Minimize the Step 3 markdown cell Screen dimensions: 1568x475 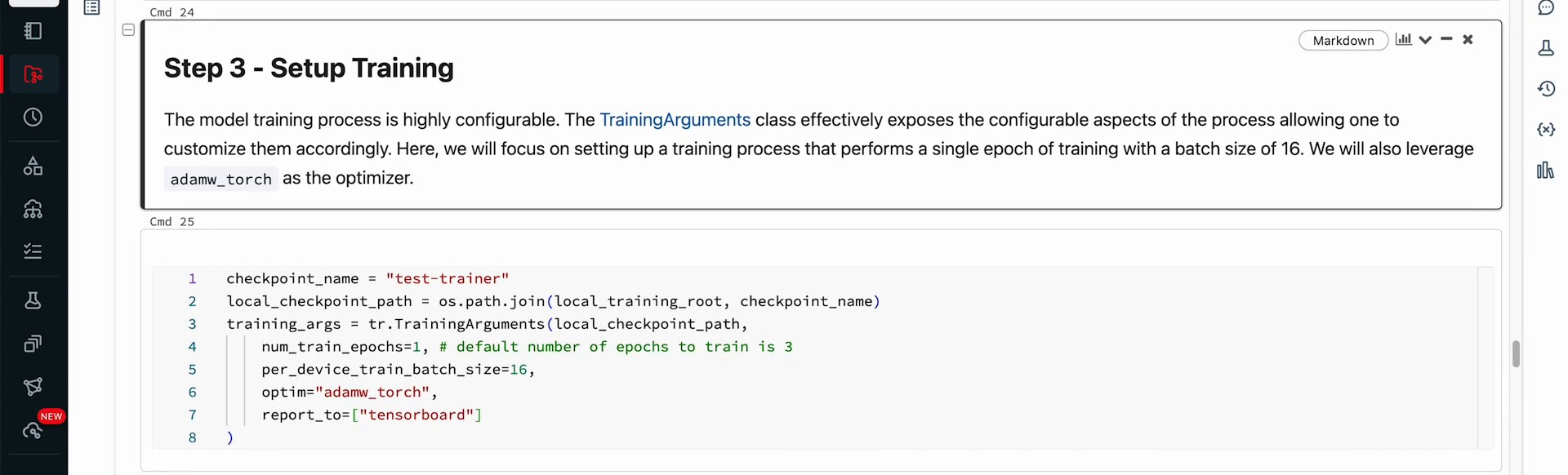point(1446,39)
